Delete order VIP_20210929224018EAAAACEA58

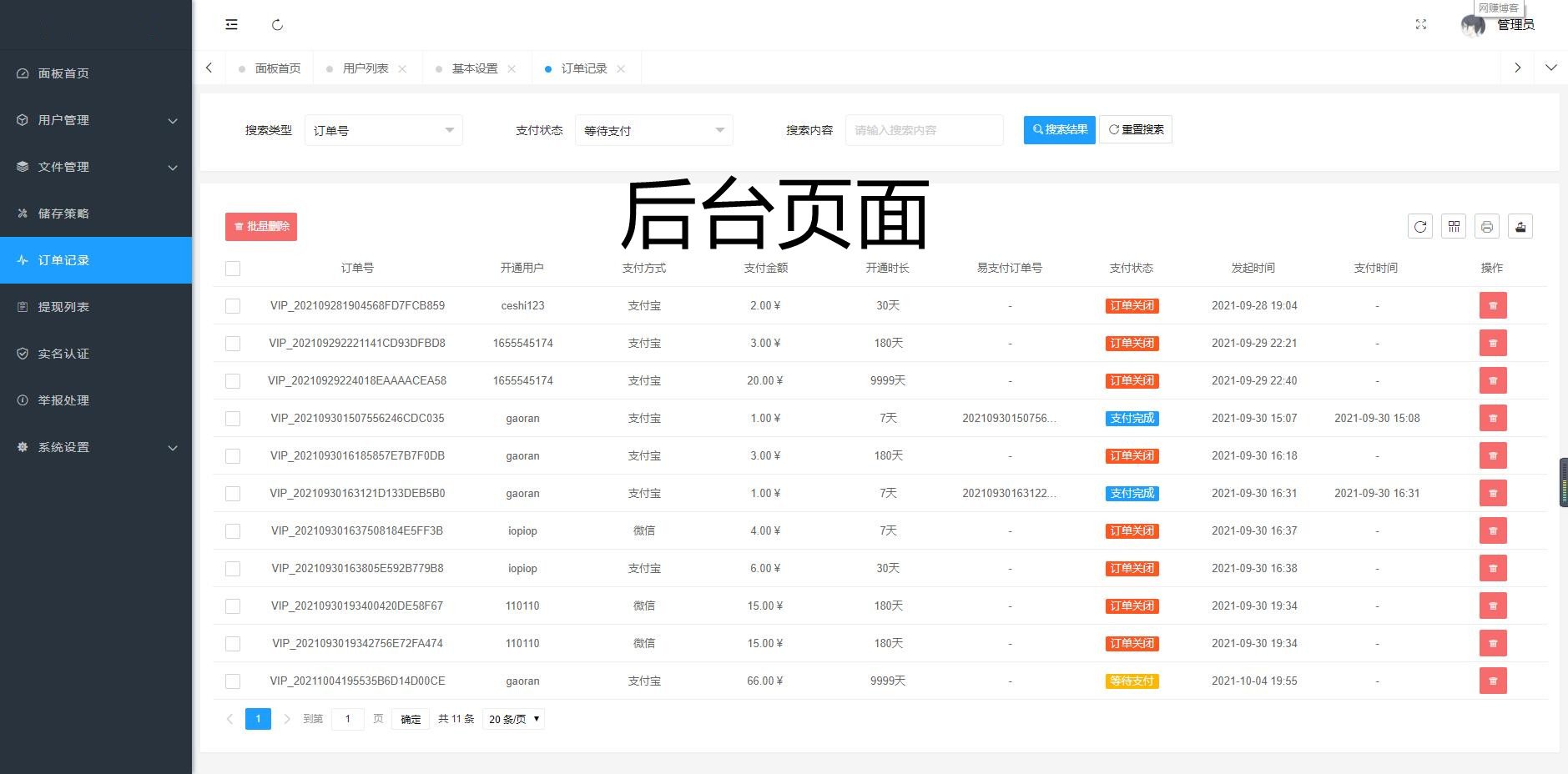1493,380
